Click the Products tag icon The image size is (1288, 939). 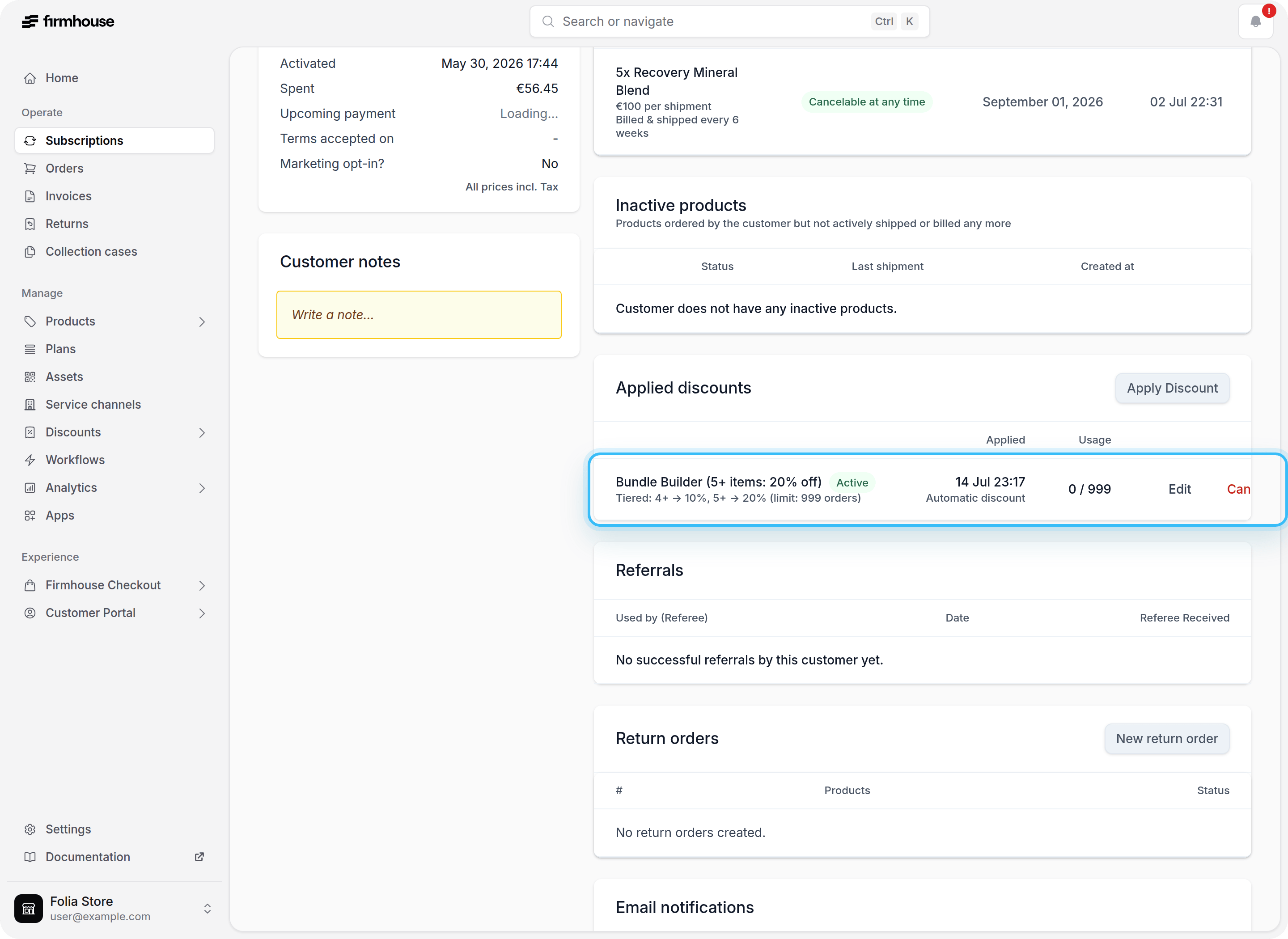coord(30,321)
